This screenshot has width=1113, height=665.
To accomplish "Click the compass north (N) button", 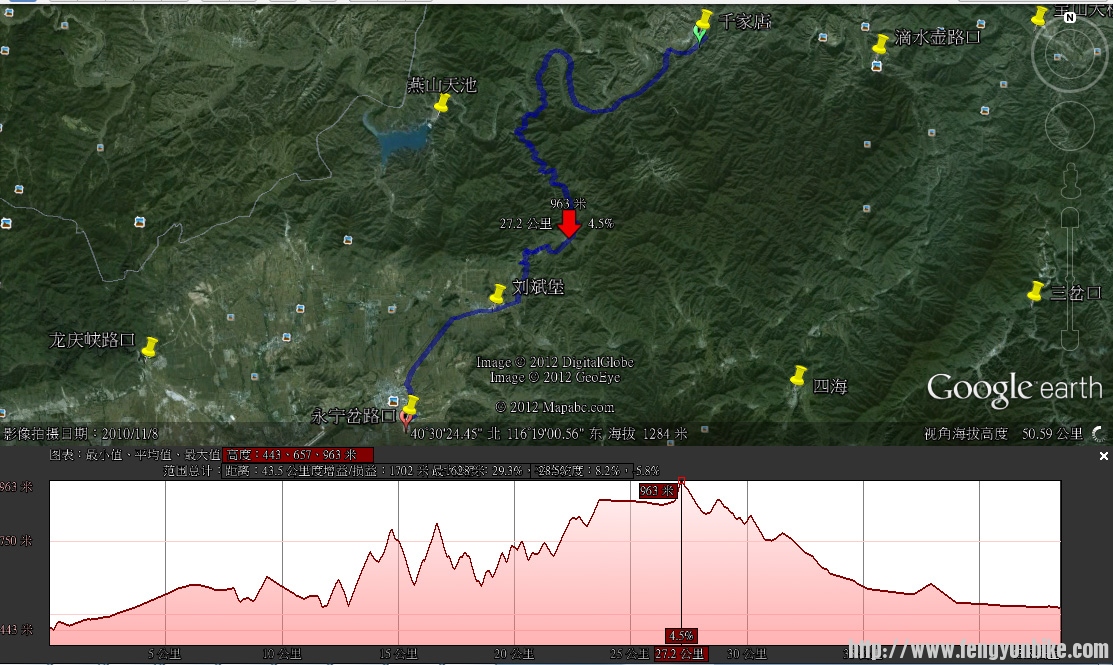I will click(1070, 17).
